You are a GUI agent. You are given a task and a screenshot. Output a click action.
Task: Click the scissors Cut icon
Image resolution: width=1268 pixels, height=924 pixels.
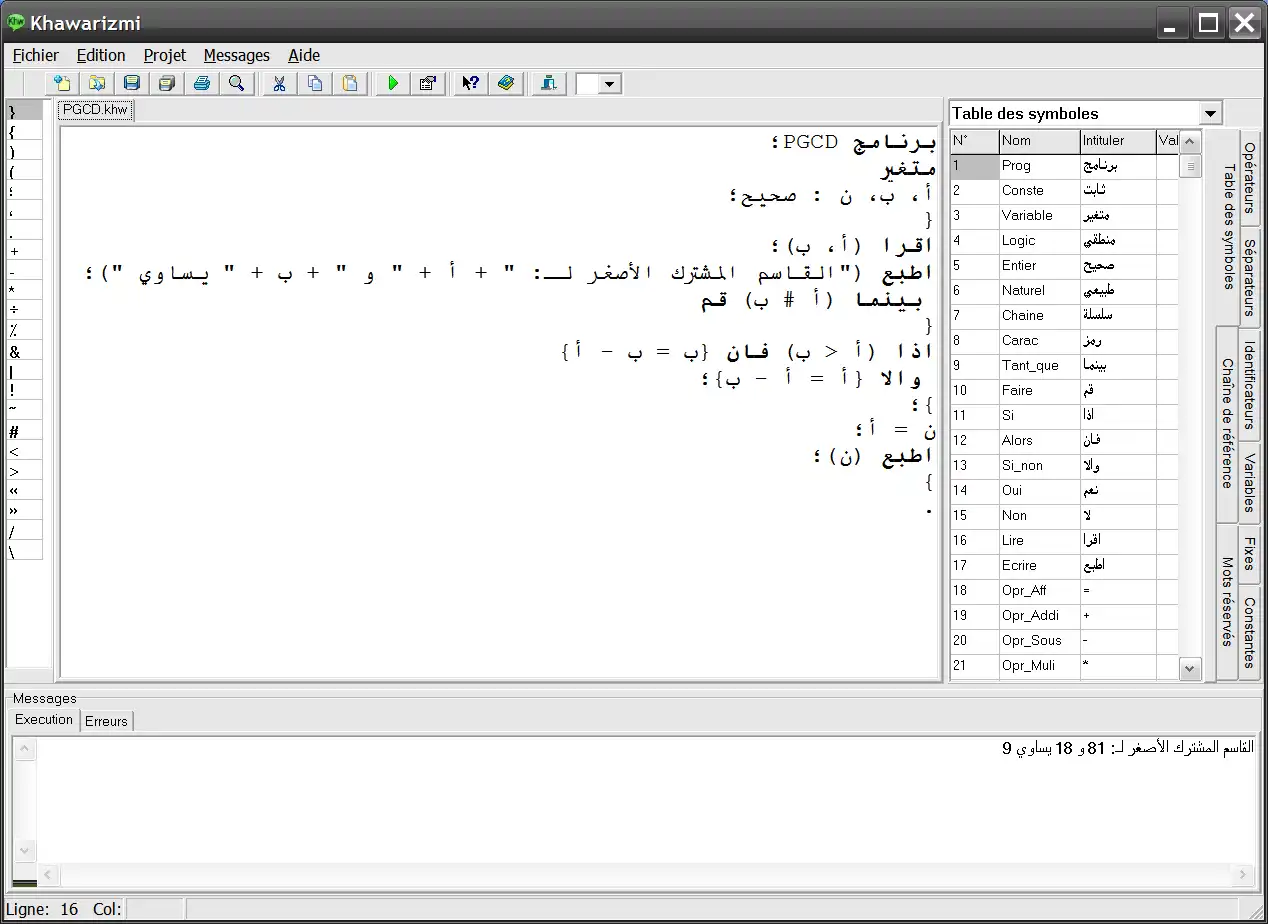[x=280, y=83]
